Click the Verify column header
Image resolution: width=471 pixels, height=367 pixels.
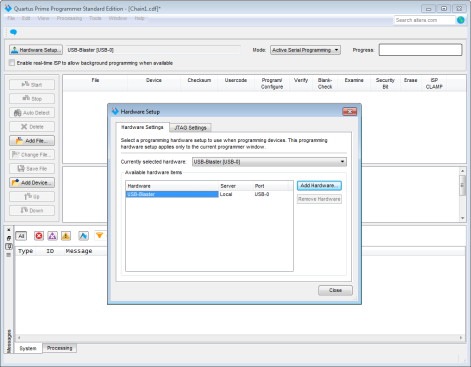click(301, 83)
